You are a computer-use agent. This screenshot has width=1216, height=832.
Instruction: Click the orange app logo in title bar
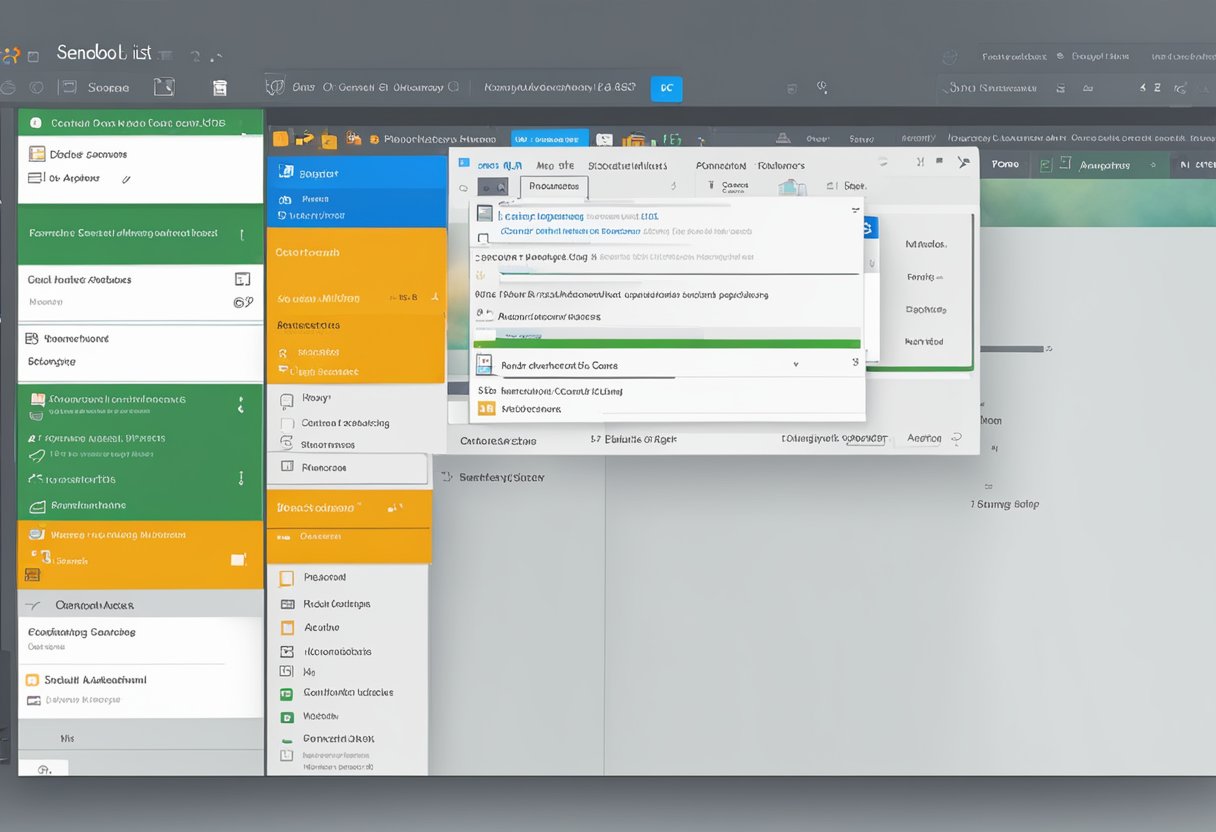[11, 55]
